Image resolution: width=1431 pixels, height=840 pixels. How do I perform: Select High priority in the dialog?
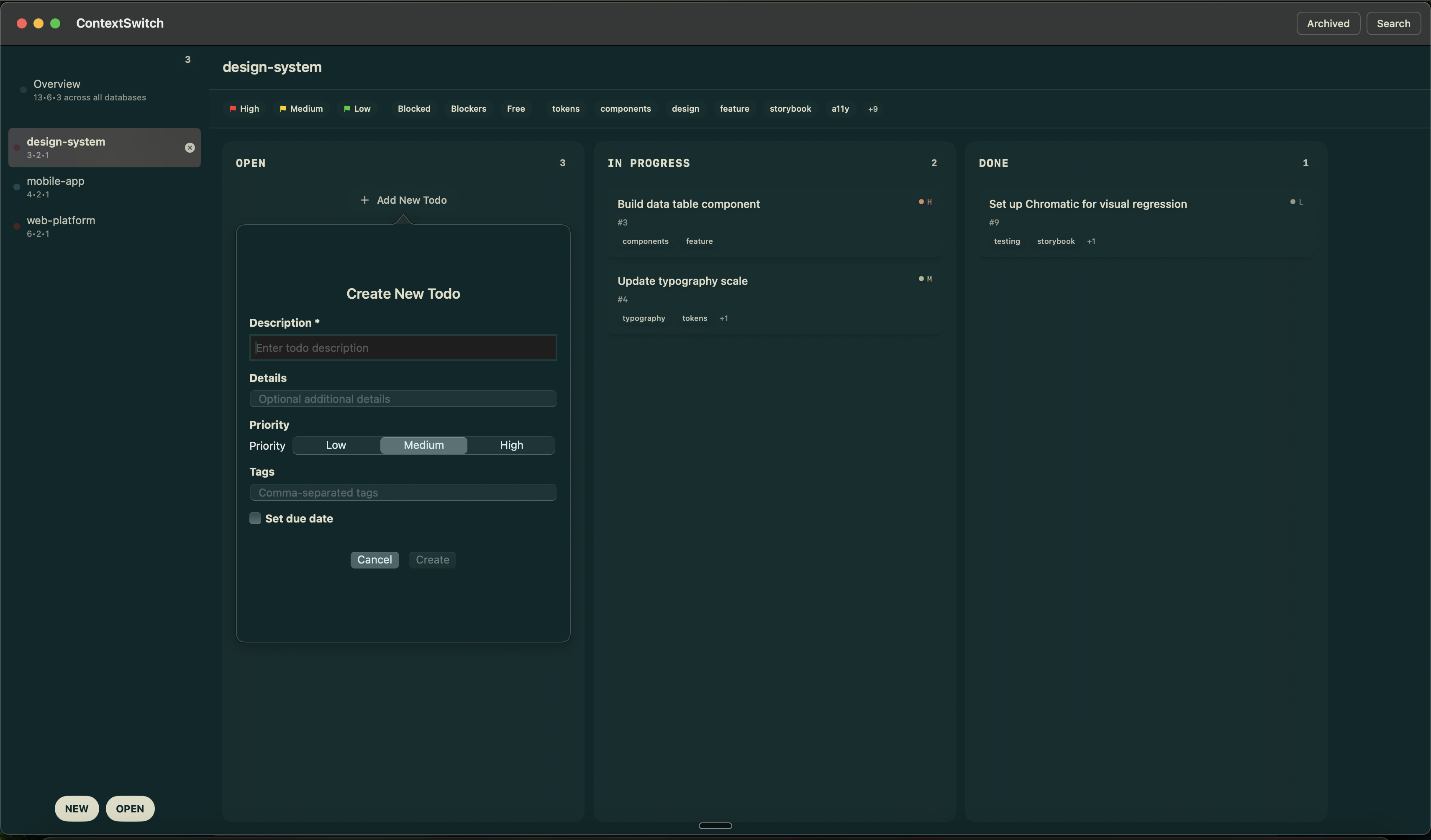pos(510,445)
